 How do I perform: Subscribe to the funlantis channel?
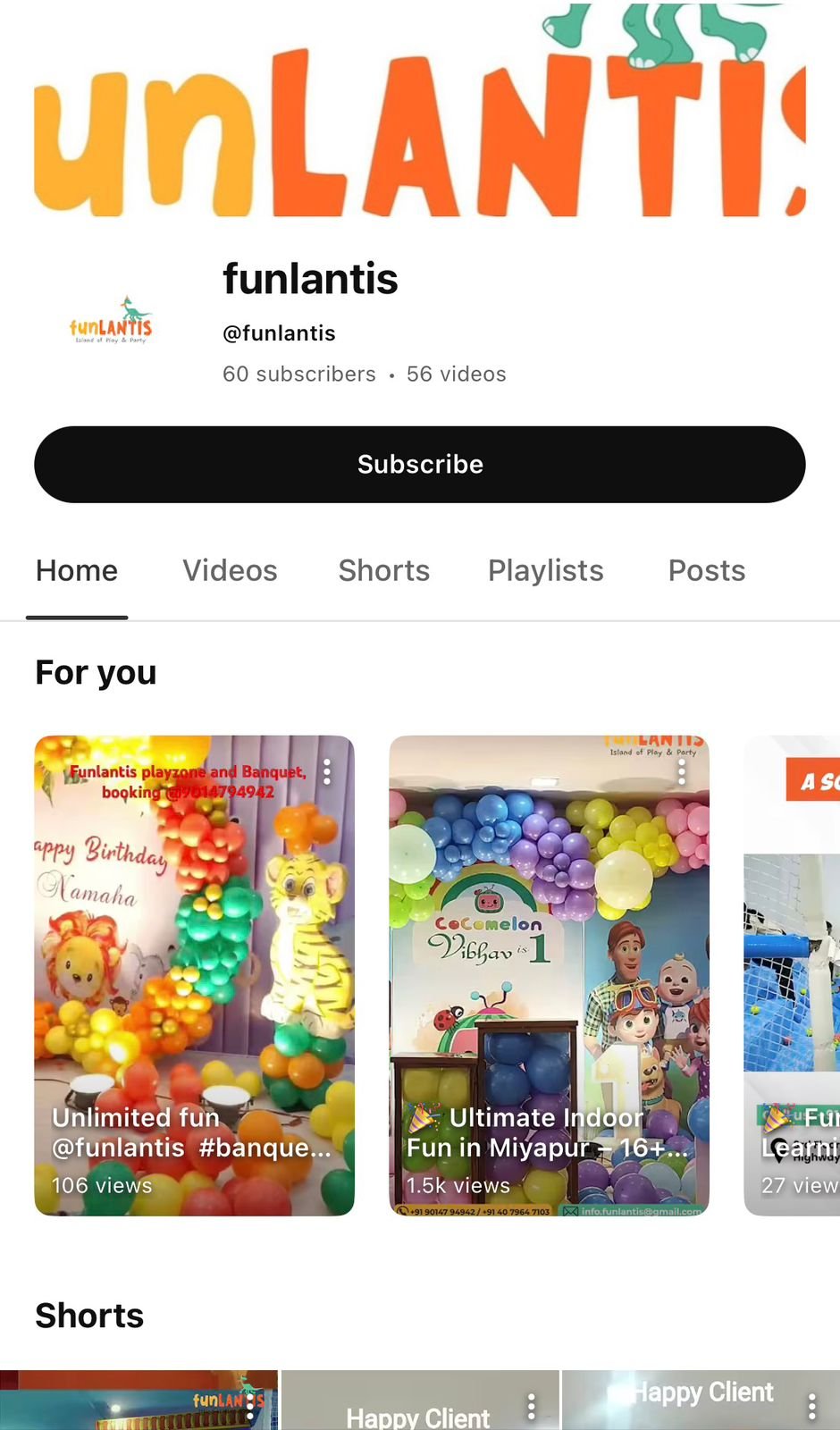tap(420, 464)
